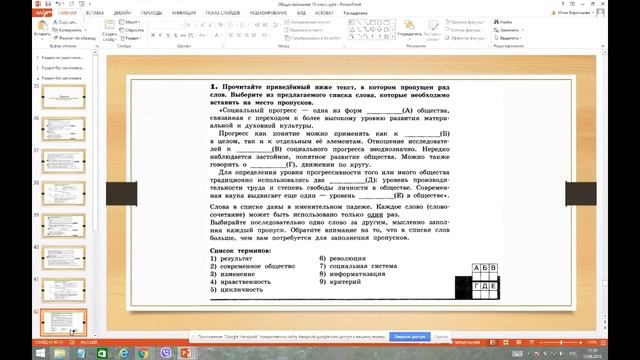The height and width of the screenshot is (360, 640).
Task: Click the left dark navigation block on slide
Action: 122,193
